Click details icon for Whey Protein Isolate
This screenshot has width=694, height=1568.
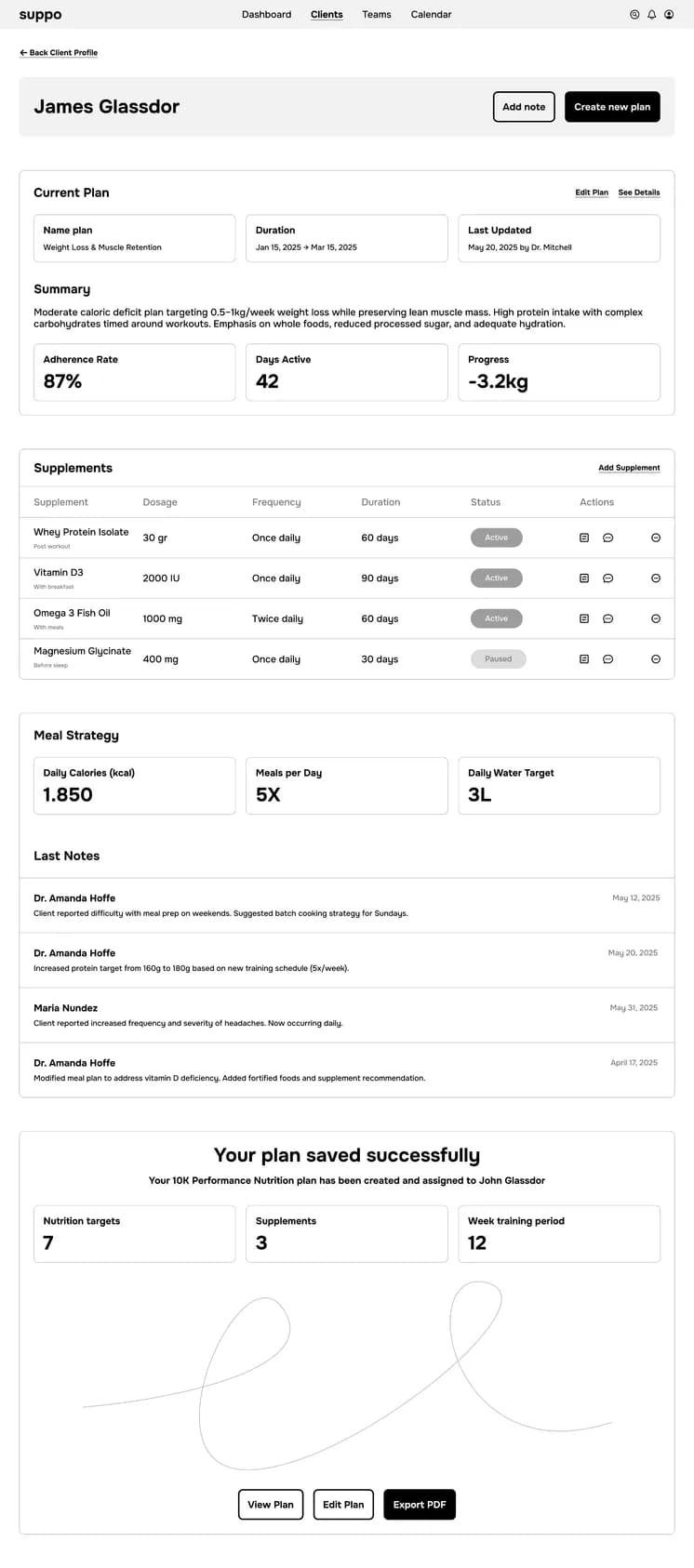click(x=584, y=538)
